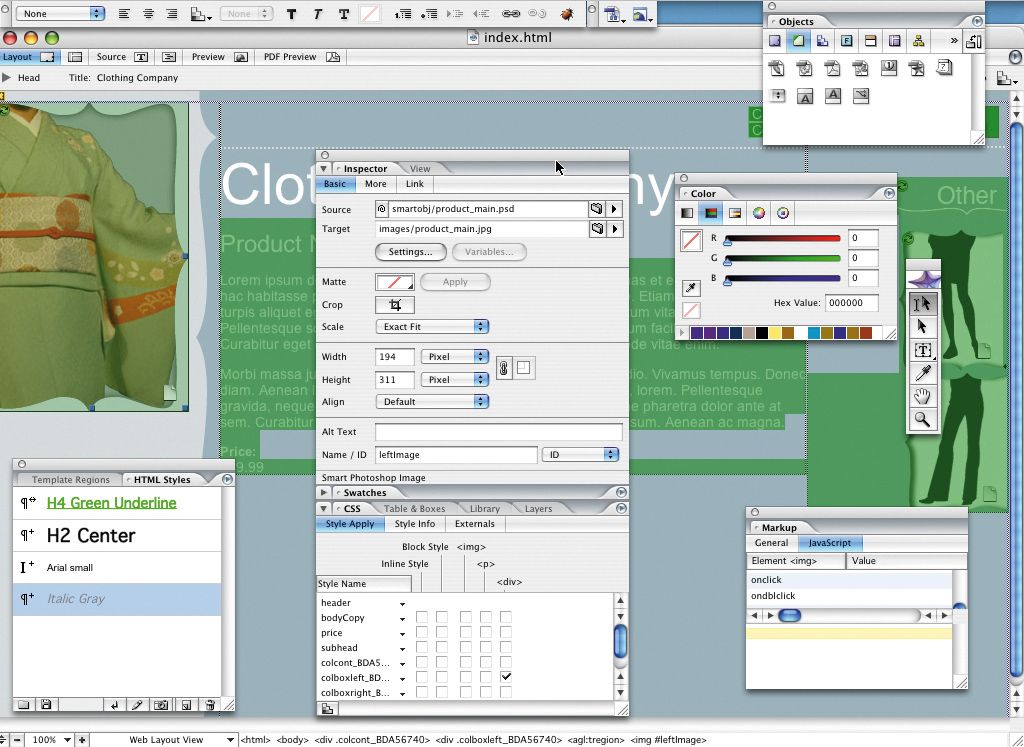Open the Template Regions tab
The image size is (1024, 747).
click(71, 479)
